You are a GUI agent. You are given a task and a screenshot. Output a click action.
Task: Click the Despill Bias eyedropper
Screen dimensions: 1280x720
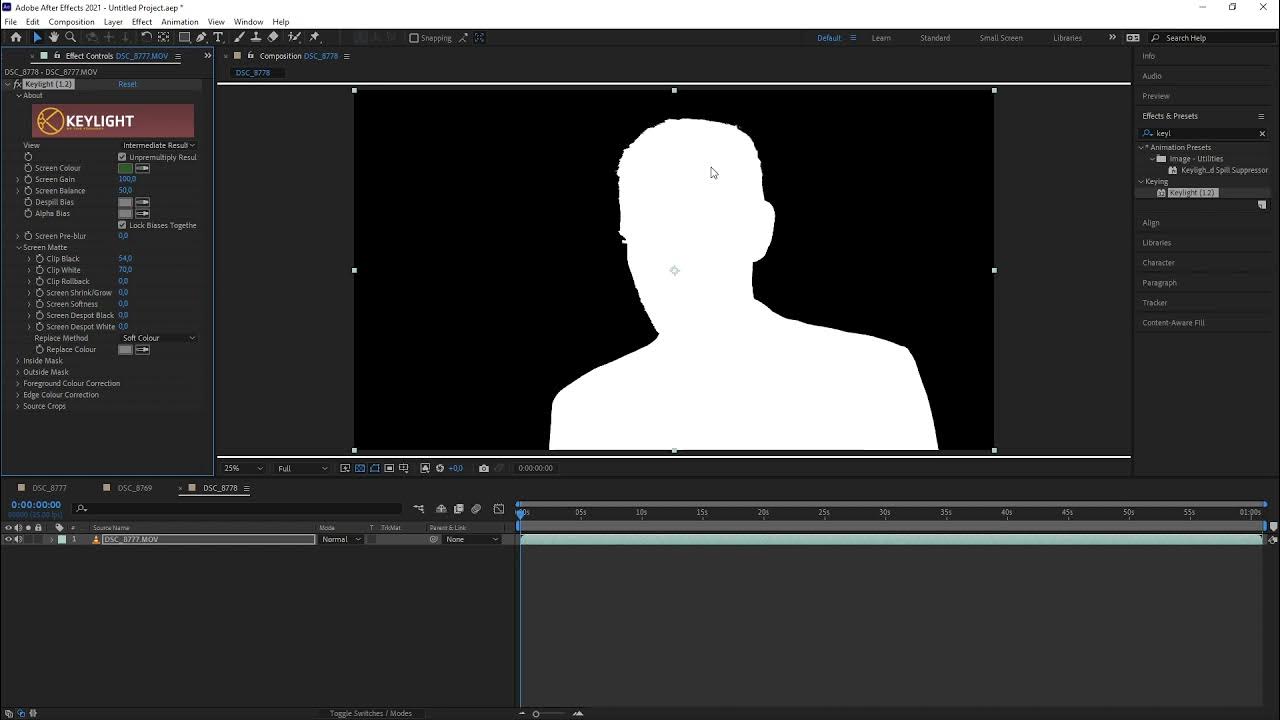142,202
